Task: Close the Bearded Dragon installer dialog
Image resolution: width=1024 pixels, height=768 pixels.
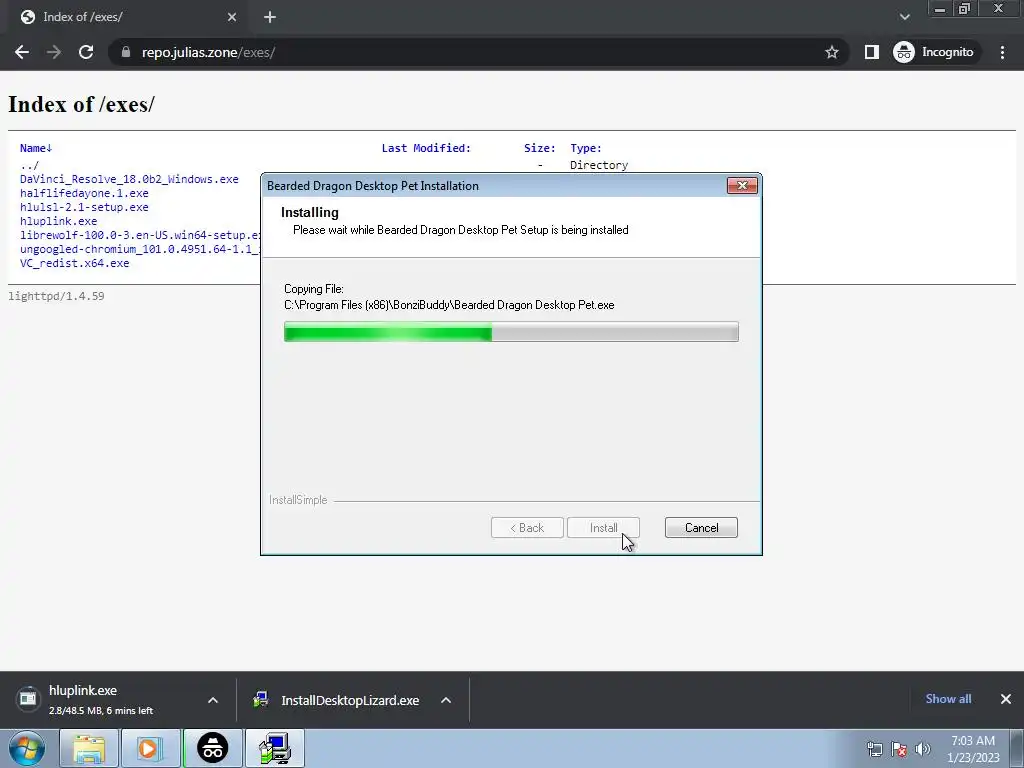Action: [x=742, y=185]
